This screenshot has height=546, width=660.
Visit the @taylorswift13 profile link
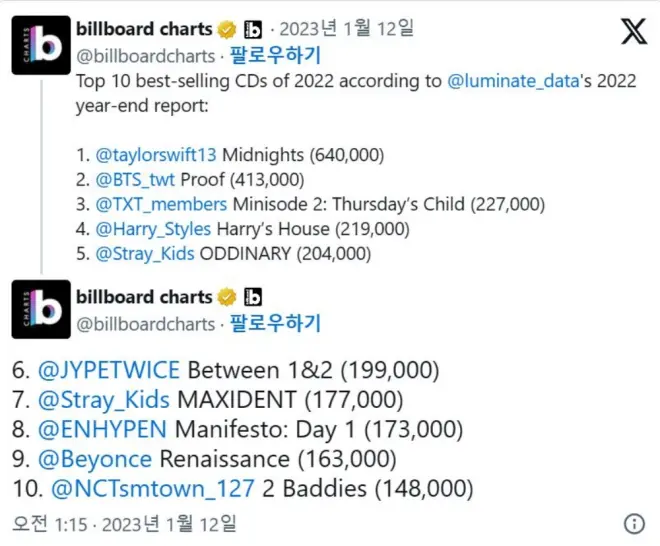[157, 155]
